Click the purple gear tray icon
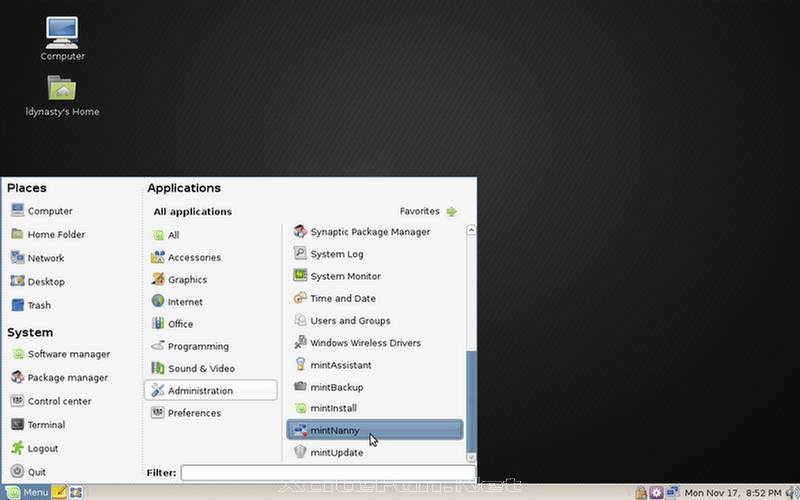The height and width of the screenshot is (500, 800). coord(656,492)
